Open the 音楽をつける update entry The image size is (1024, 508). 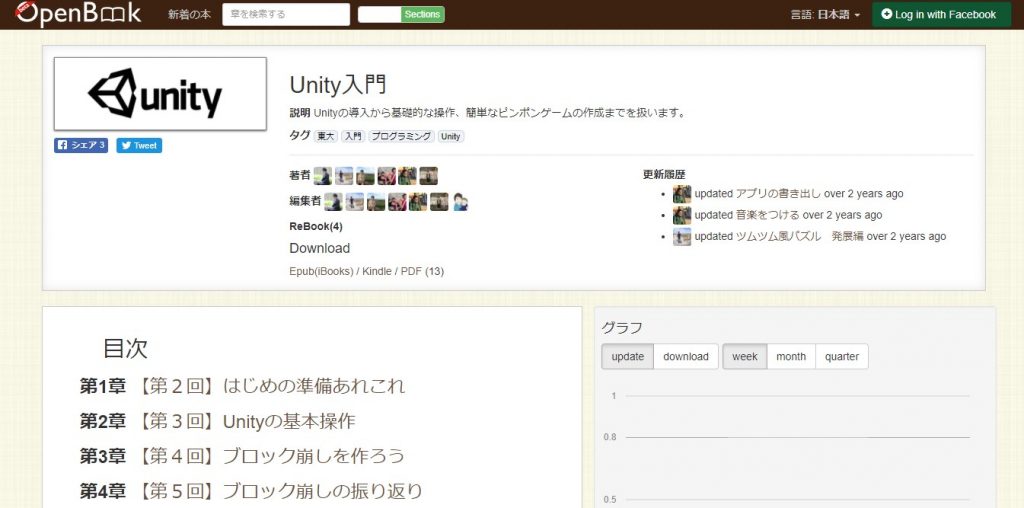(767, 215)
